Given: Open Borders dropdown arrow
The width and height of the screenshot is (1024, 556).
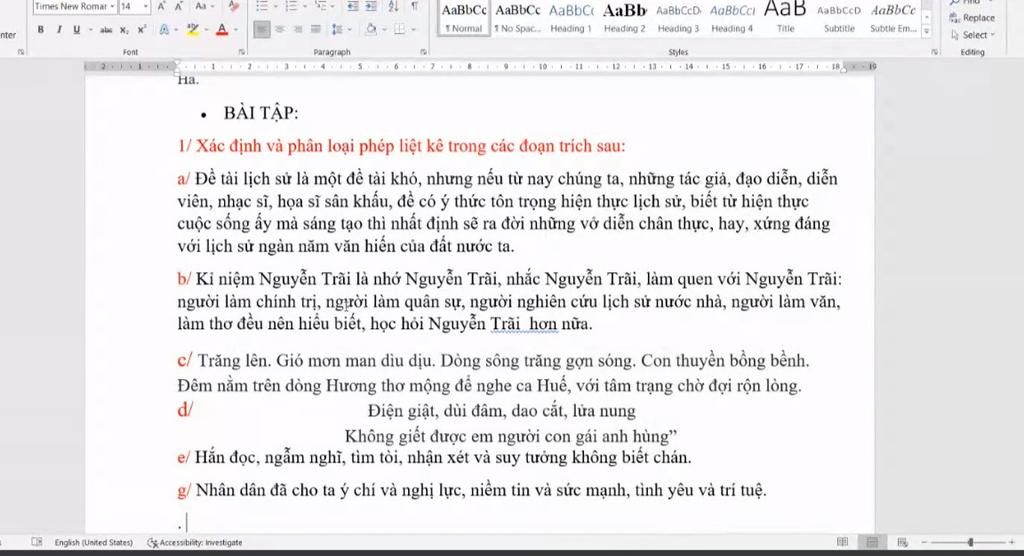Looking at the screenshot, I should 414,30.
